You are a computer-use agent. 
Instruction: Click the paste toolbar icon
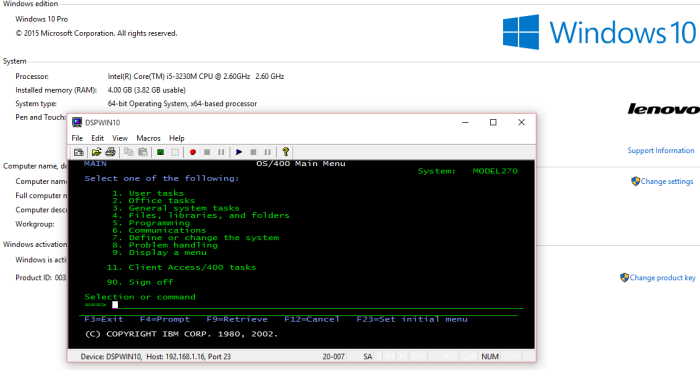(x=143, y=152)
